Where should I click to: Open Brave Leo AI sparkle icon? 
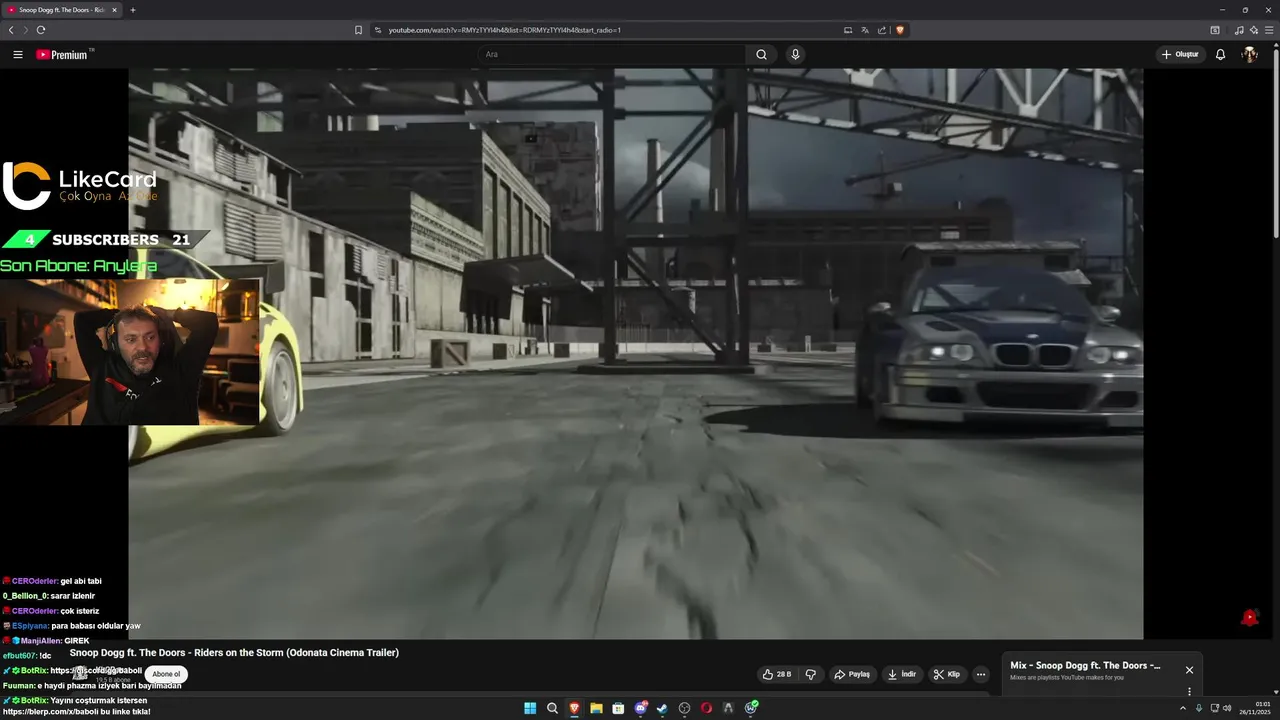[1253, 30]
